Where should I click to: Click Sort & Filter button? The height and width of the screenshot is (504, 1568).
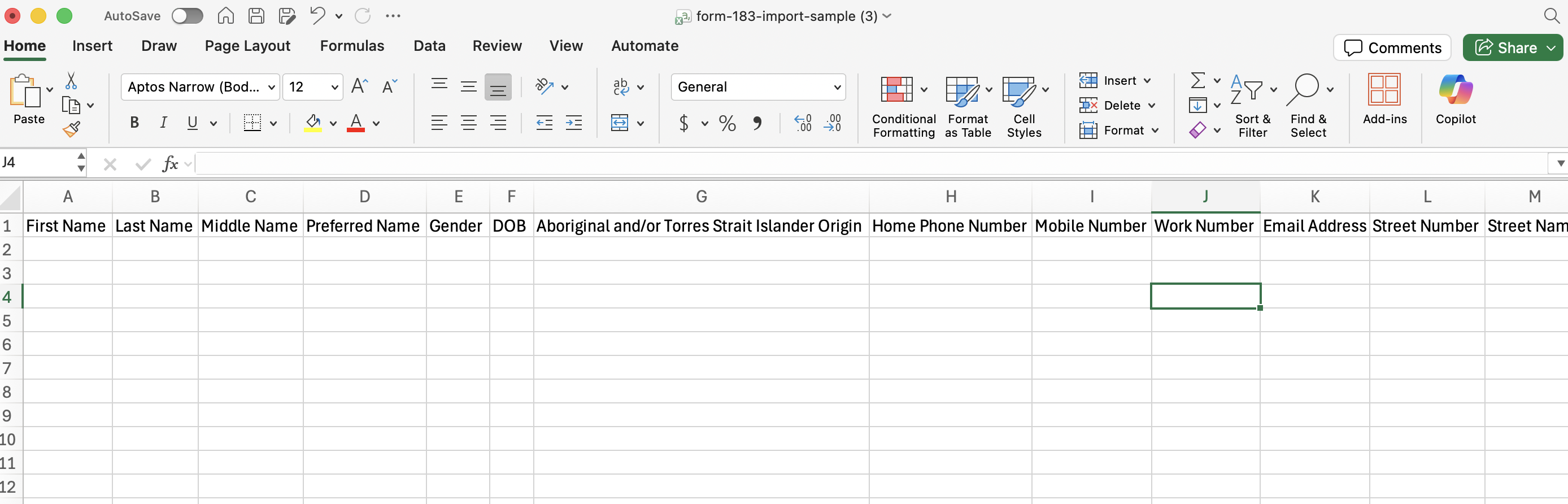point(1252,105)
